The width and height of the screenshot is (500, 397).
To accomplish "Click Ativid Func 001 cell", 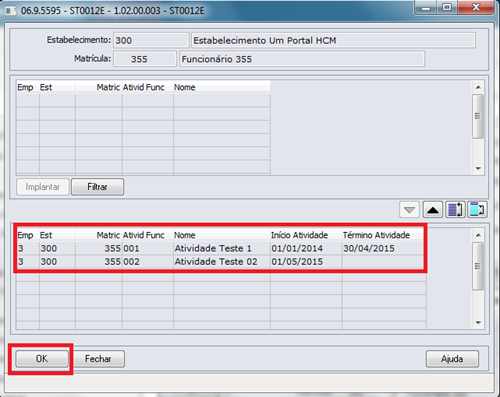I will click(x=148, y=248).
